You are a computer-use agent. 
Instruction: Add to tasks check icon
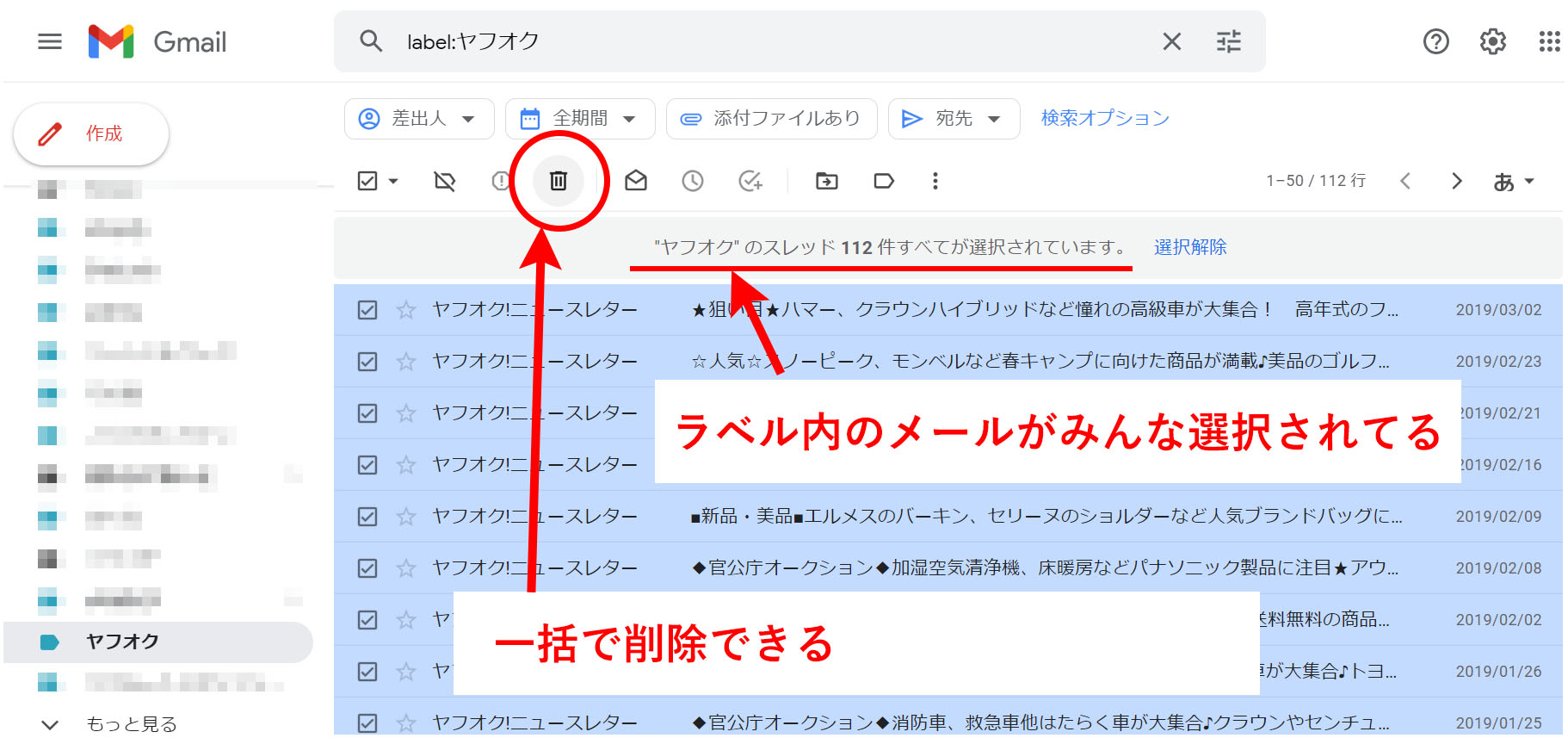(750, 181)
